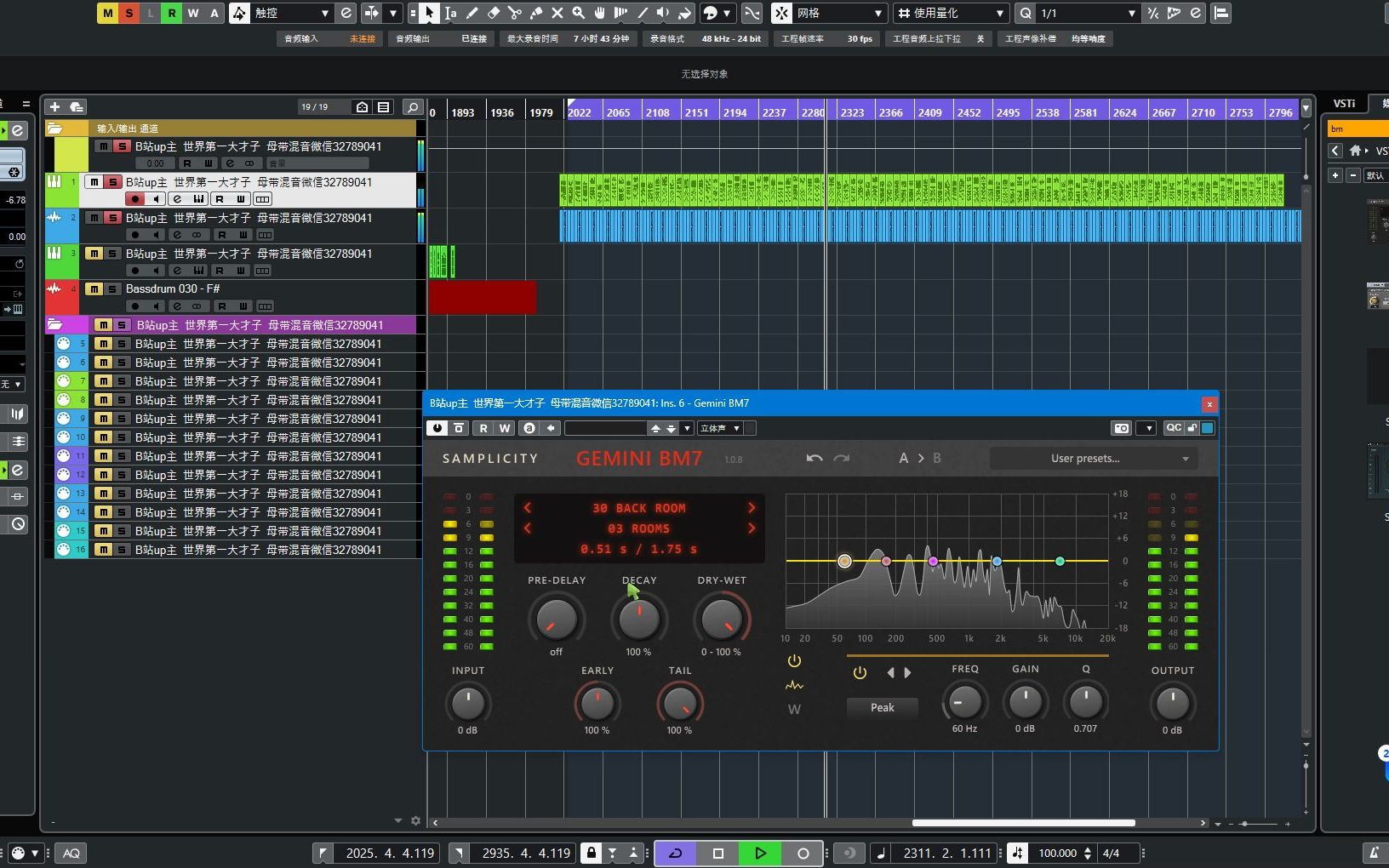Select the Draw pencil tool
1389x868 pixels.
(x=472, y=13)
